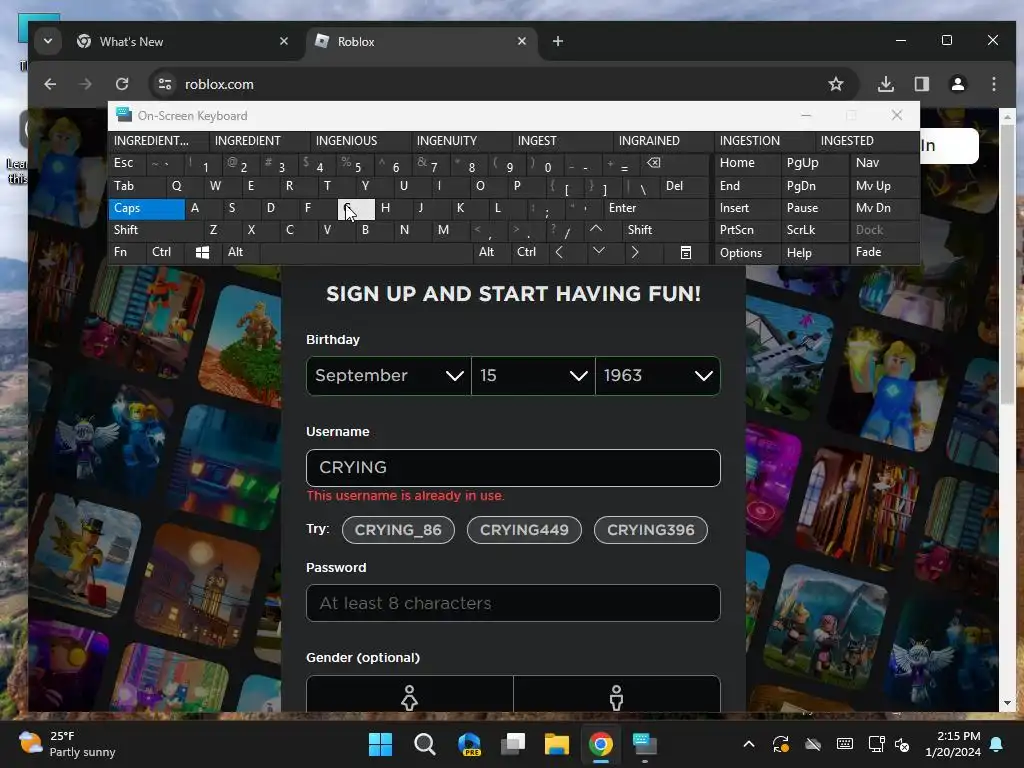Click the Tab key on keyboard
The image size is (1024, 768).
[x=136, y=186]
